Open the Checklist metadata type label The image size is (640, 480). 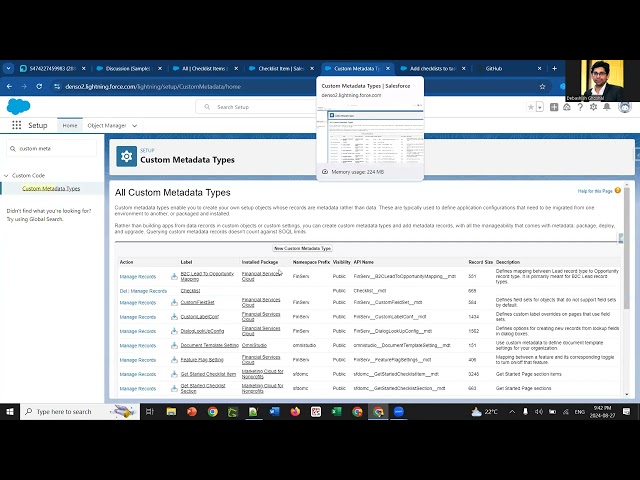click(x=190, y=291)
